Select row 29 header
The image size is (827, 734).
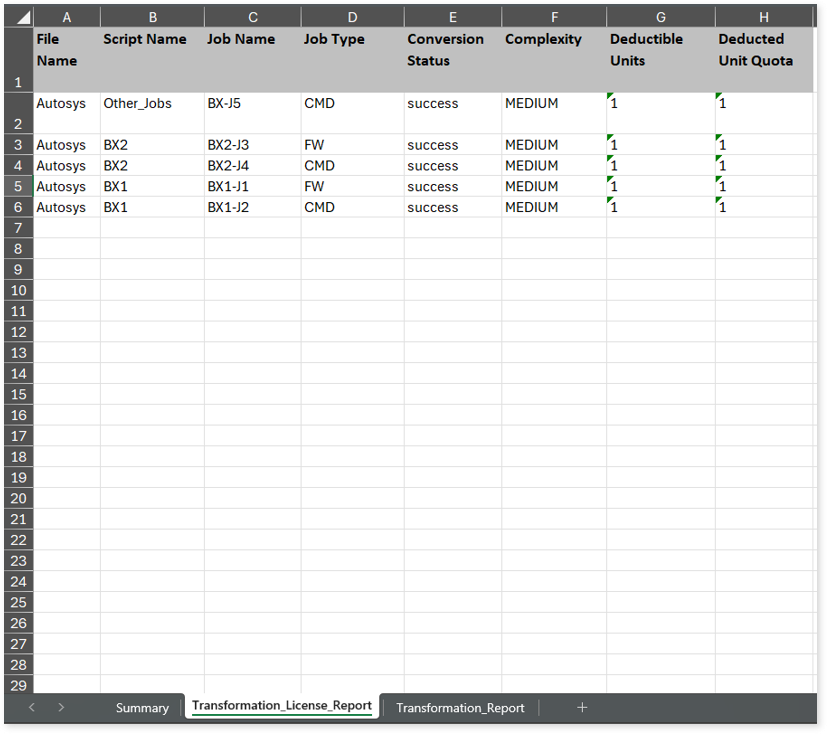(x=18, y=684)
